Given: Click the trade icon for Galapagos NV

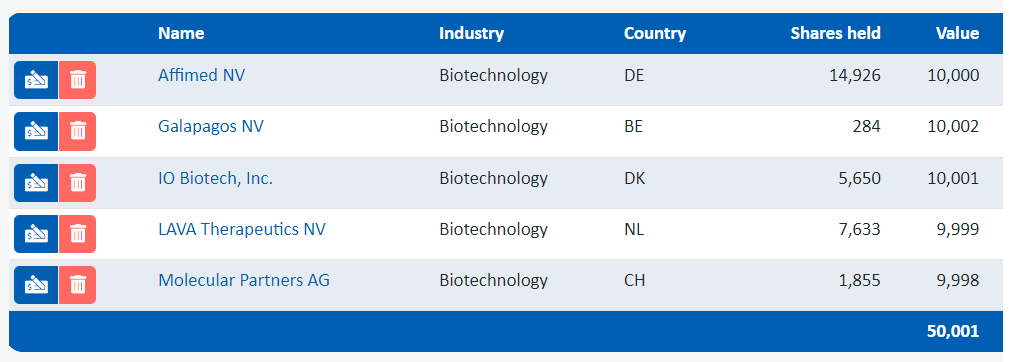Looking at the screenshot, I should 36,132.
